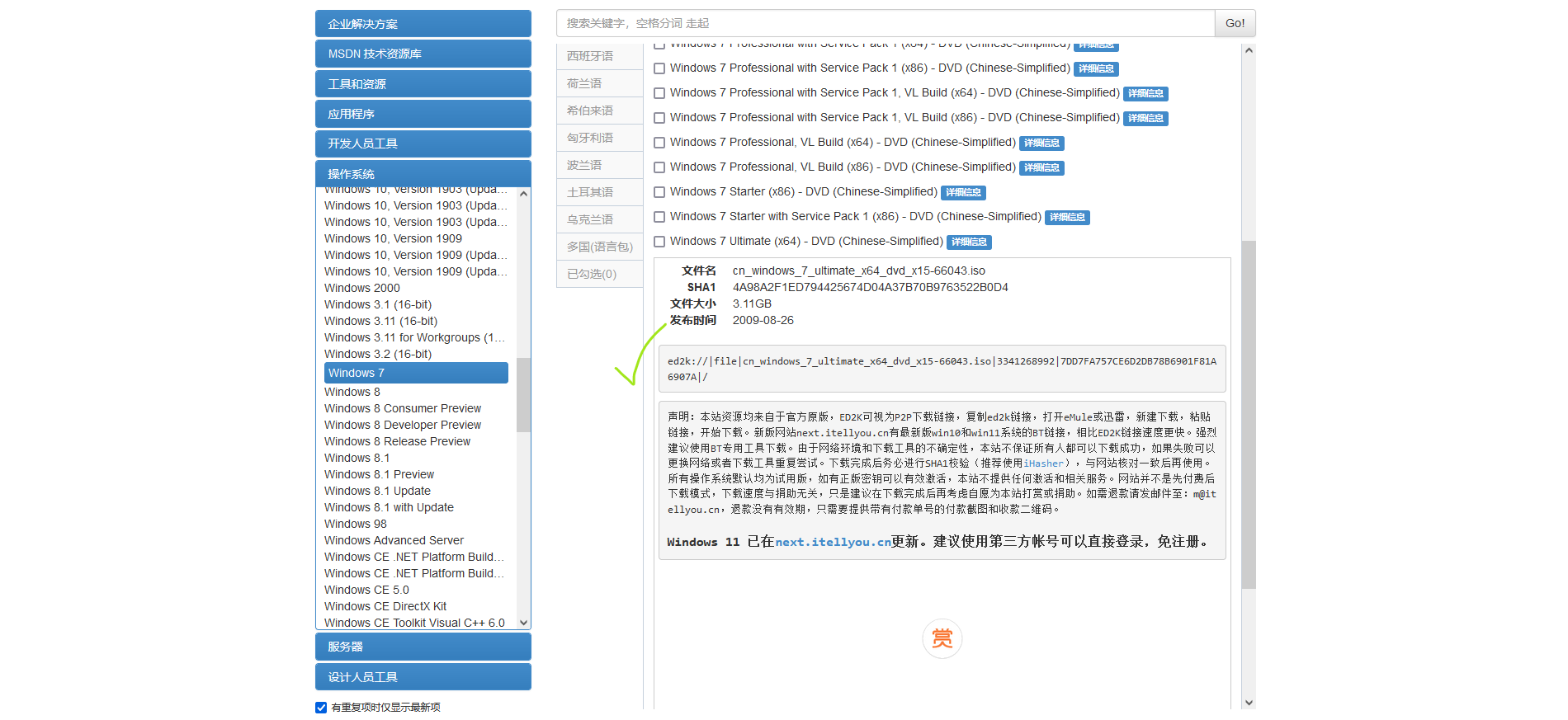Viewport: 1568px width, 720px height.
Task: Tick Windows 7 Starter (x86) DVD checkbox
Action: [659, 192]
